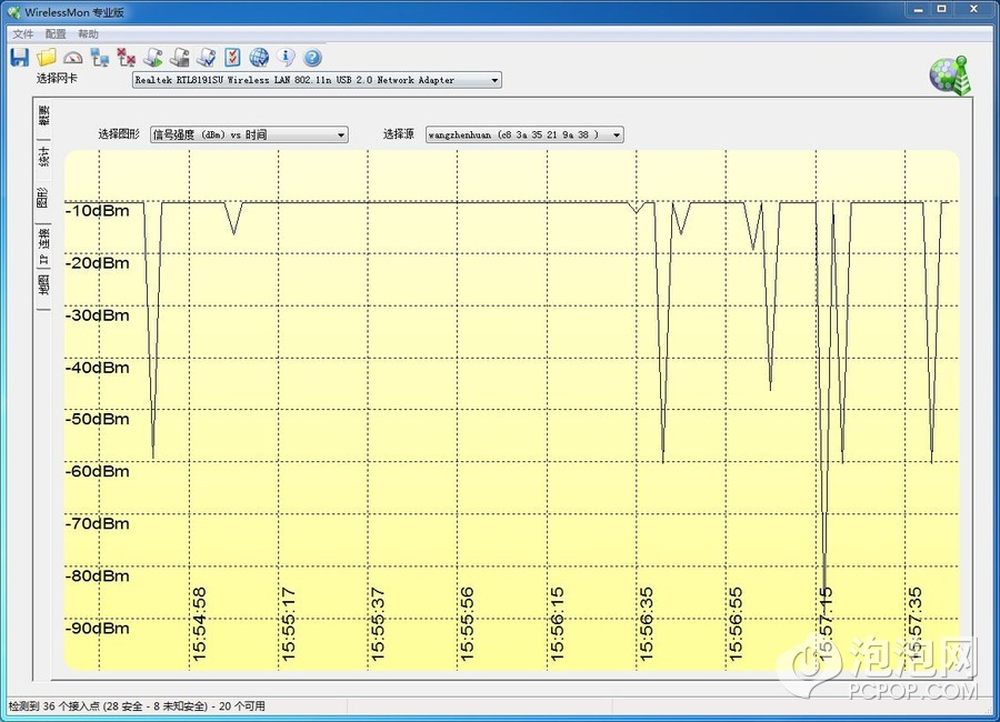
Task: Click the 15:55:37 time label
Action: (x=378, y=624)
